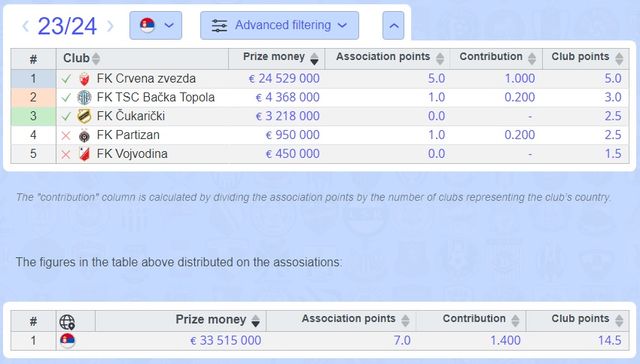Click the green checkmark beside FK Crvena zvezda

tap(66, 79)
